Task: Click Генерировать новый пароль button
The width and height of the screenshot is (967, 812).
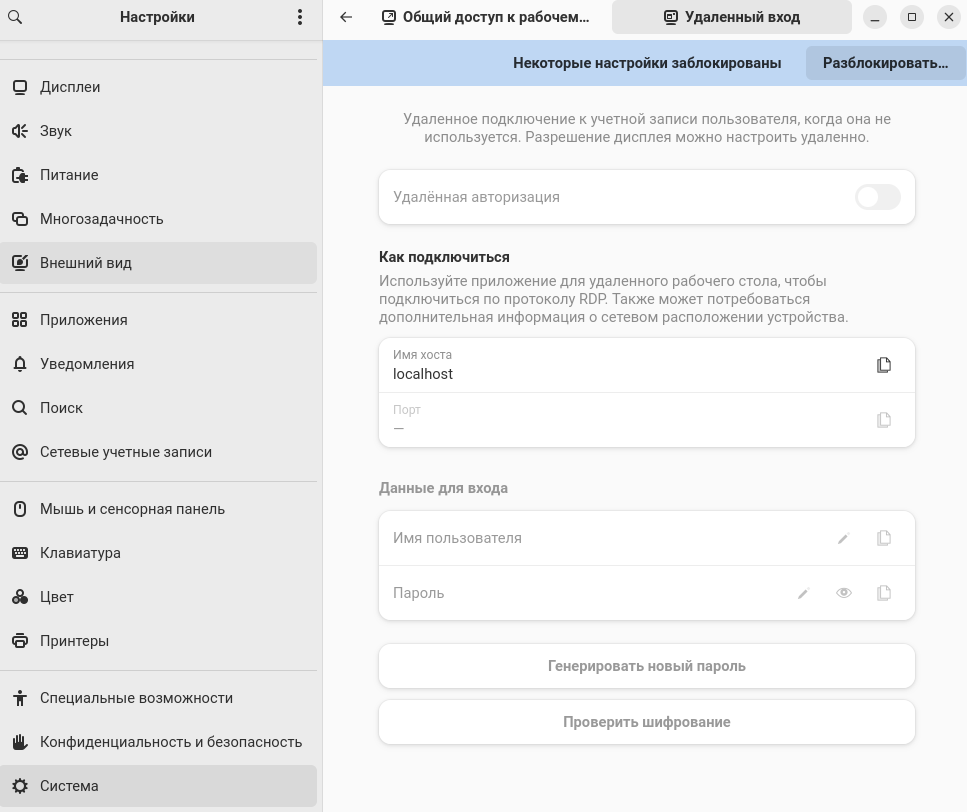Action: (646, 666)
